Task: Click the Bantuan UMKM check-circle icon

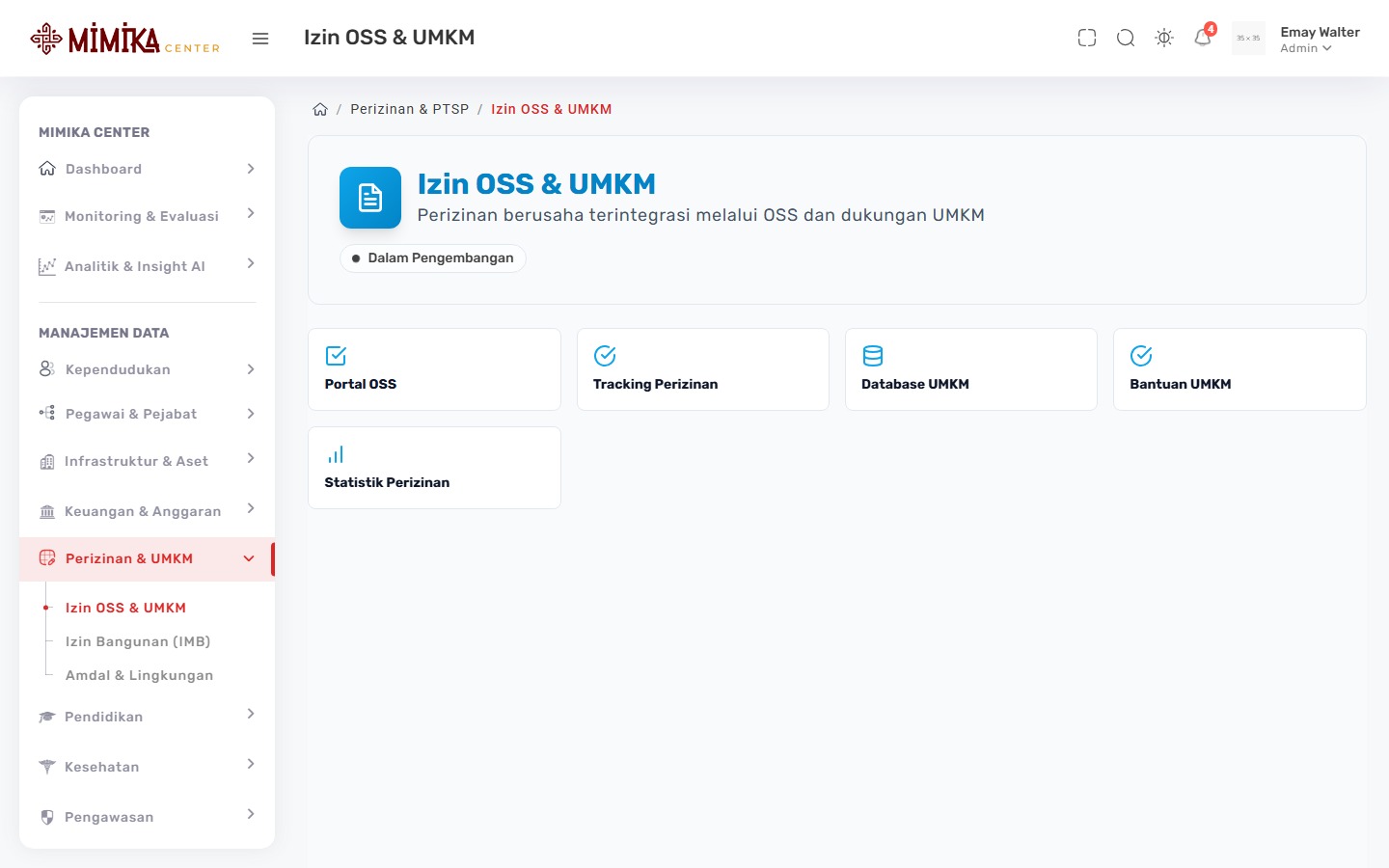Action: point(1141,356)
